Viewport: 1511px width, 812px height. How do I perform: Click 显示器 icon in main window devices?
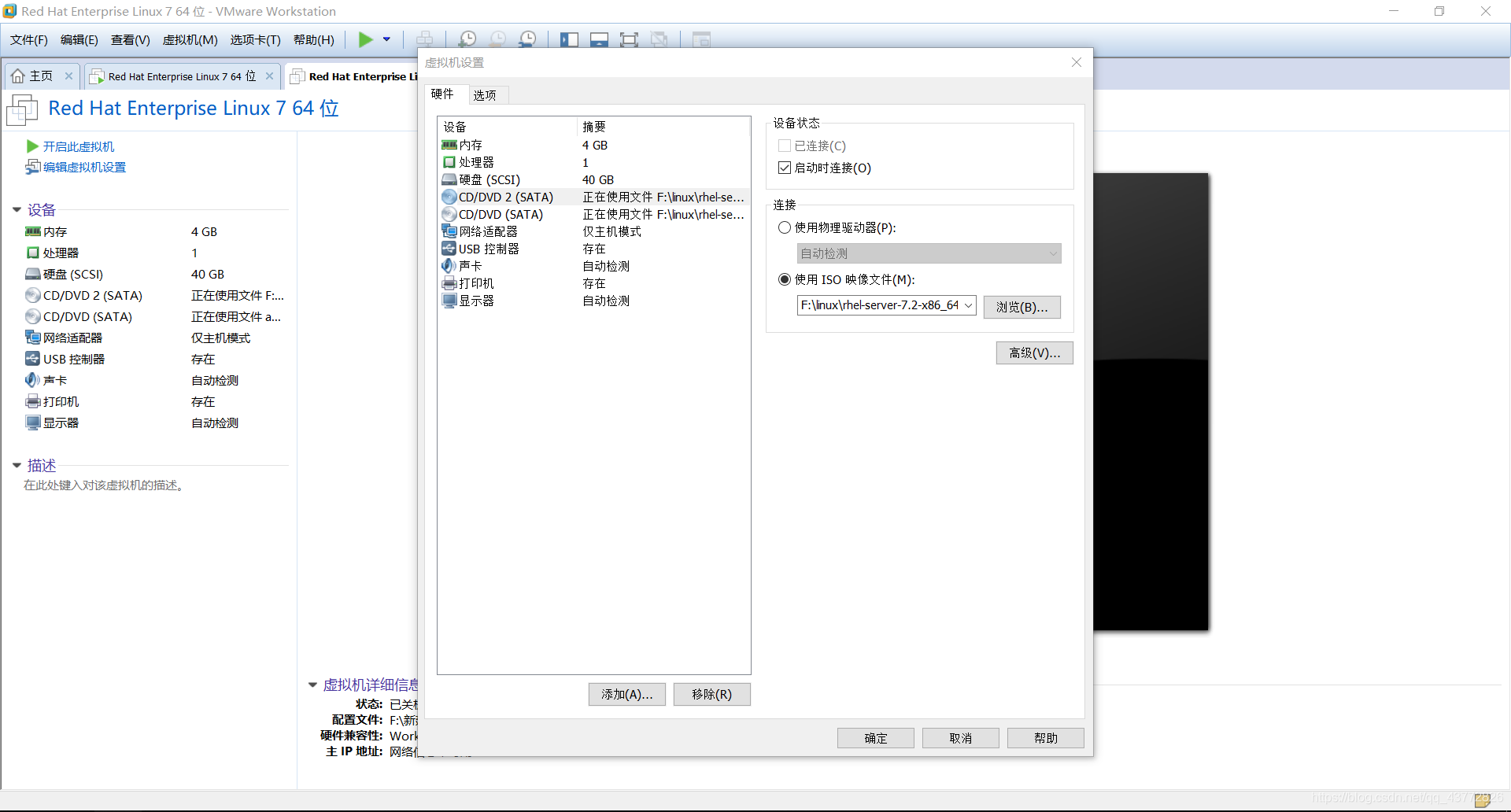coord(32,423)
